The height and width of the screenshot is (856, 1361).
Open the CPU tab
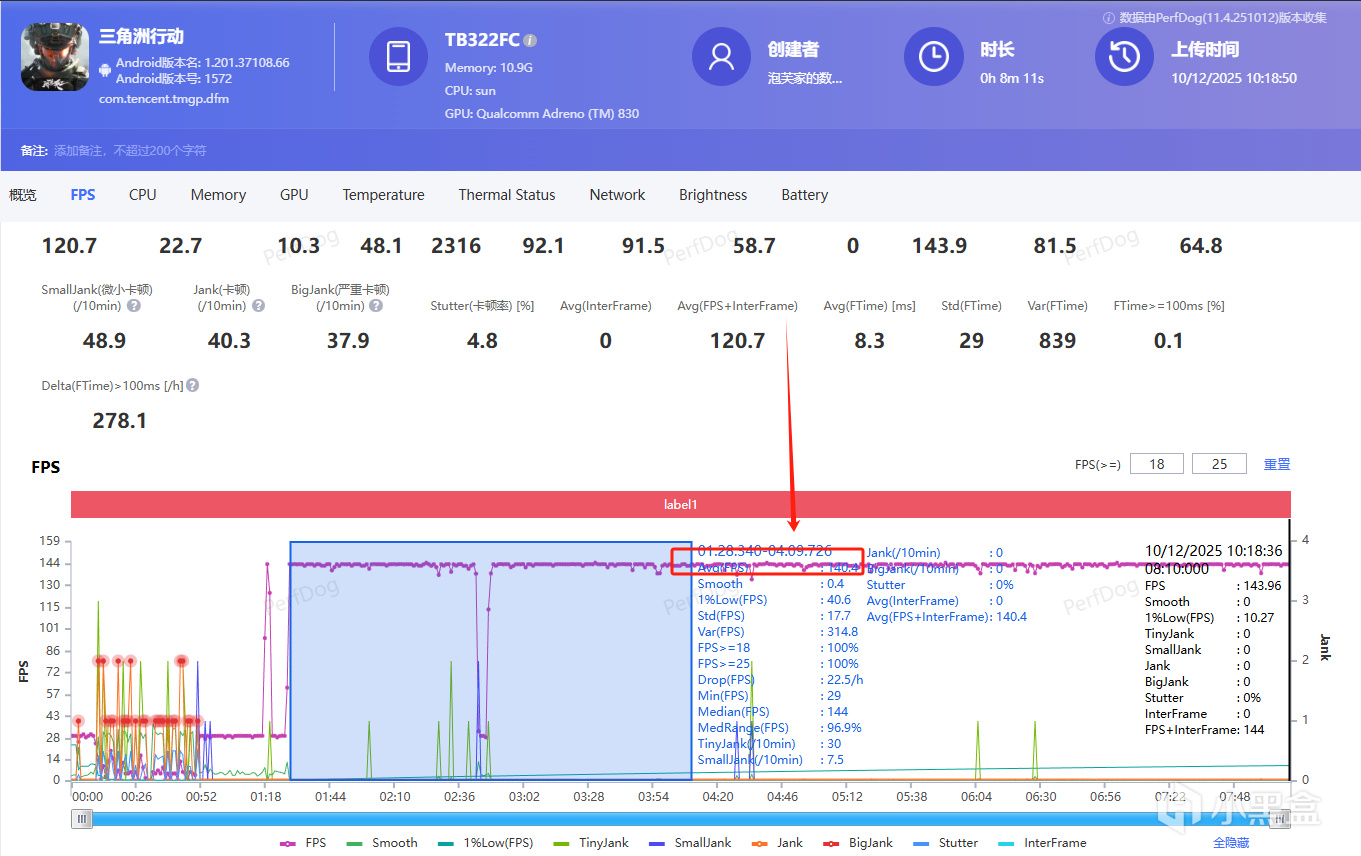coord(143,195)
